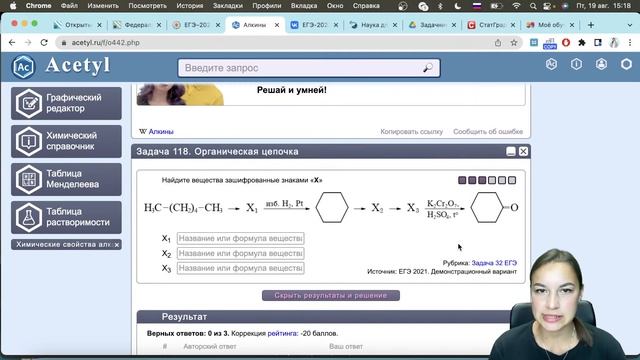Image resolution: width=640 pixels, height=360 pixels.
Task: Click the Алкины wiki link
Action: tap(161, 131)
